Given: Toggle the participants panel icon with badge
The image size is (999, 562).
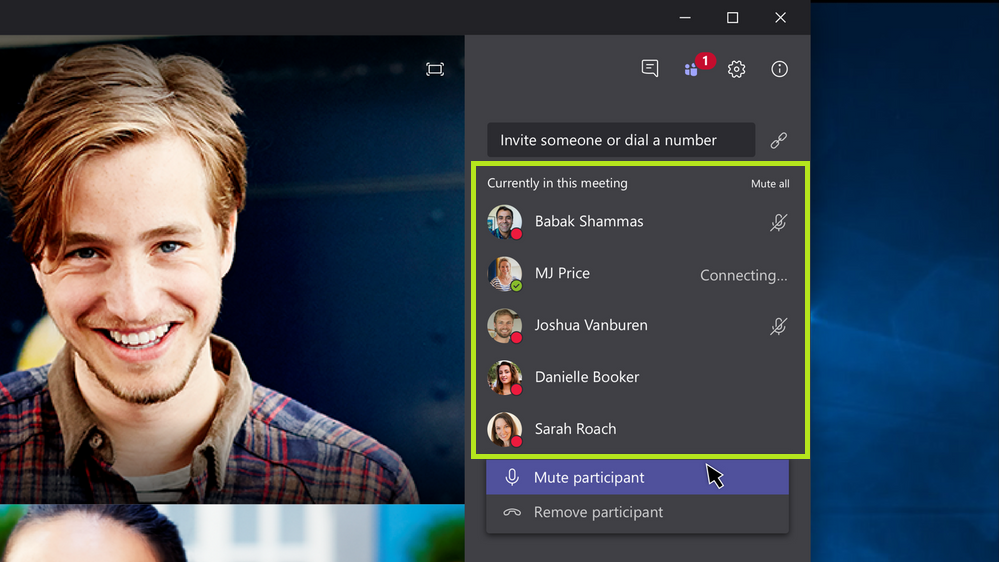Looking at the screenshot, I should [698, 65].
